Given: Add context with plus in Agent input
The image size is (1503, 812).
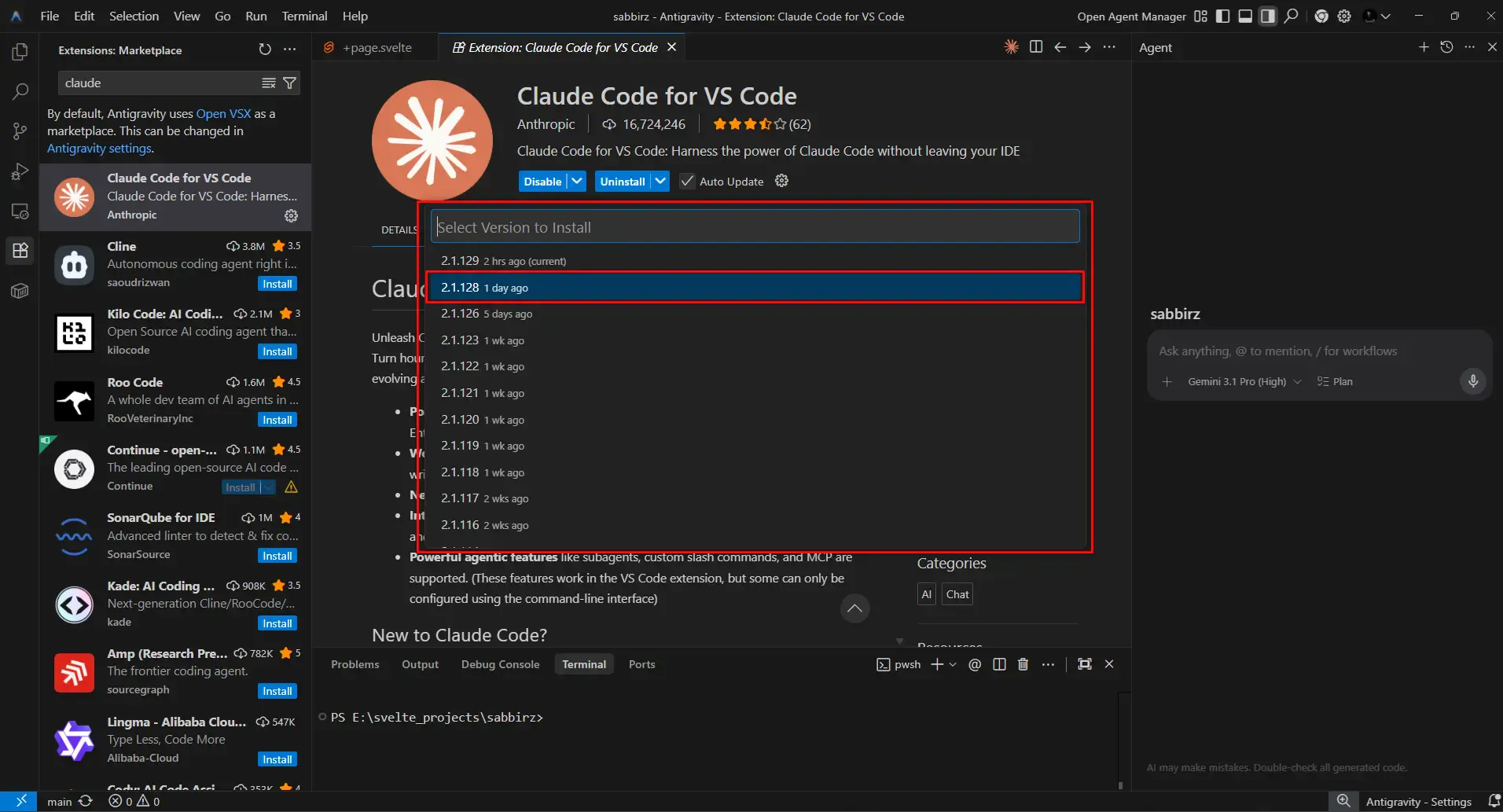Looking at the screenshot, I should click(x=1167, y=381).
